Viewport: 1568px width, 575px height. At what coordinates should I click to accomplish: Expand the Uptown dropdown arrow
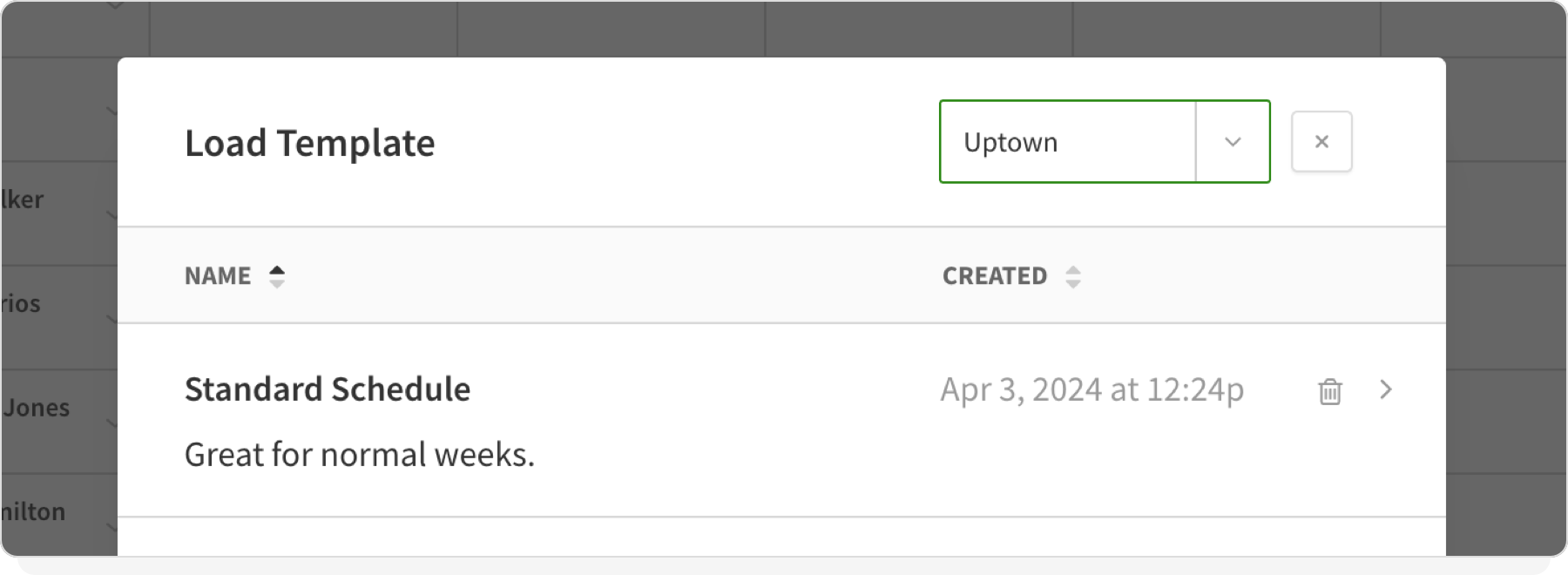click(x=1232, y=142)
